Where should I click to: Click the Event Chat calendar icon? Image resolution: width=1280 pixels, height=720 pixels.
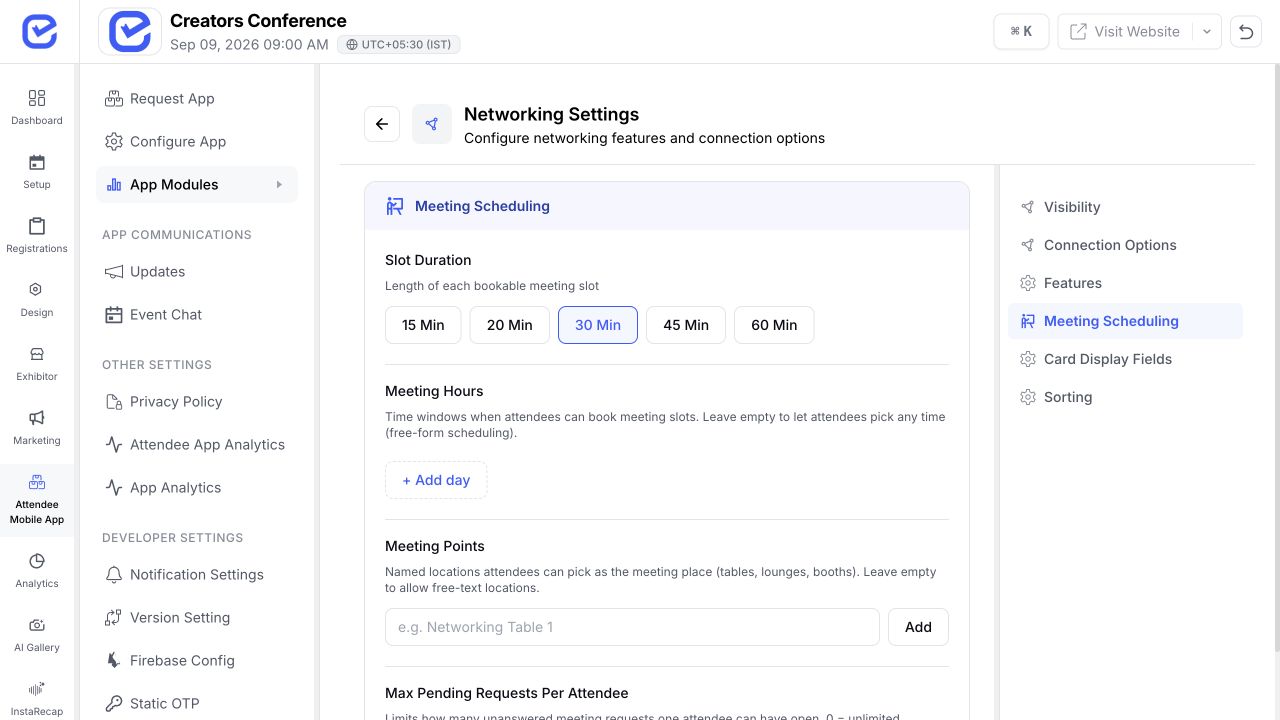(x=114, y=315)
